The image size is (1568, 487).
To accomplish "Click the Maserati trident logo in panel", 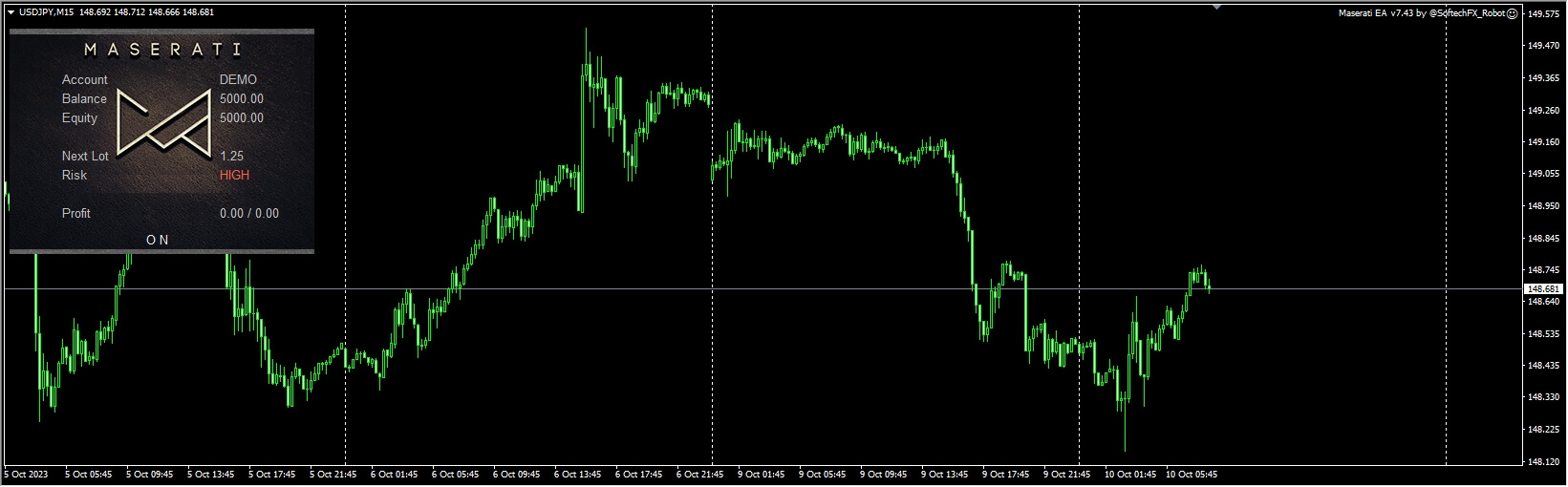I will 164,123.
